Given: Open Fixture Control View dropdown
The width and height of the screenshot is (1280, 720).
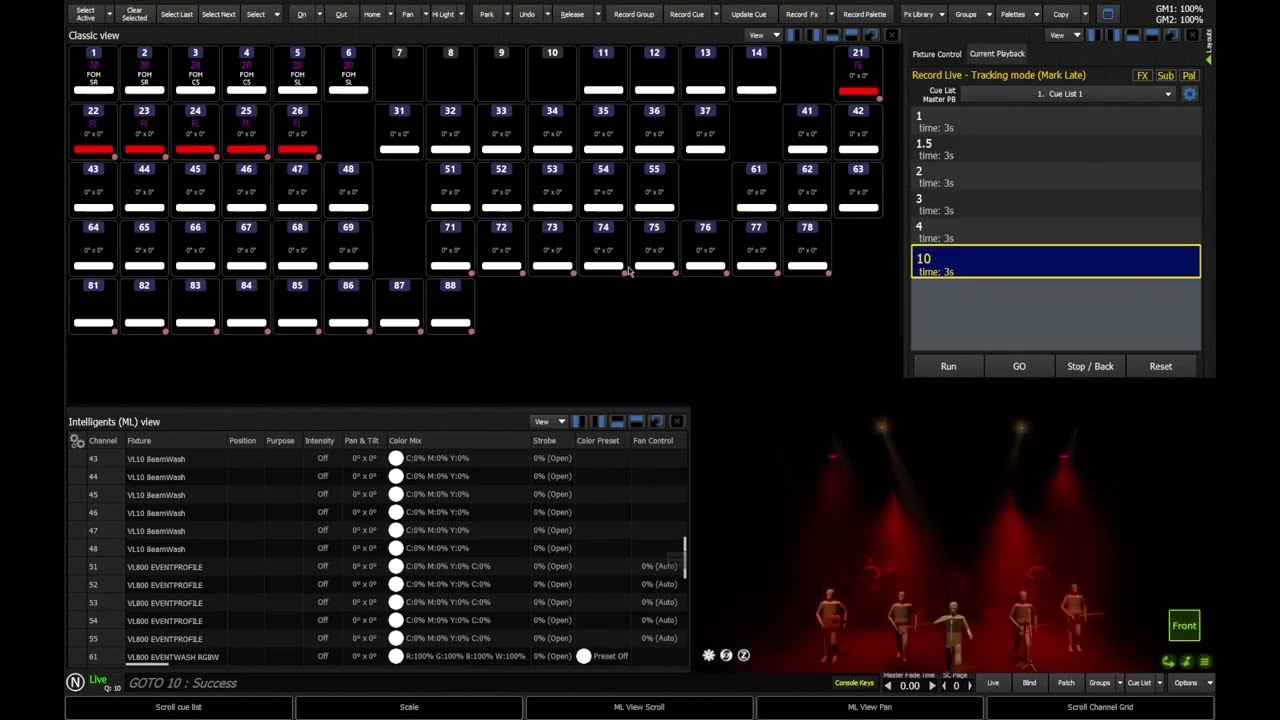Looking at the screenshot, I should click(x=1063, y=35).
